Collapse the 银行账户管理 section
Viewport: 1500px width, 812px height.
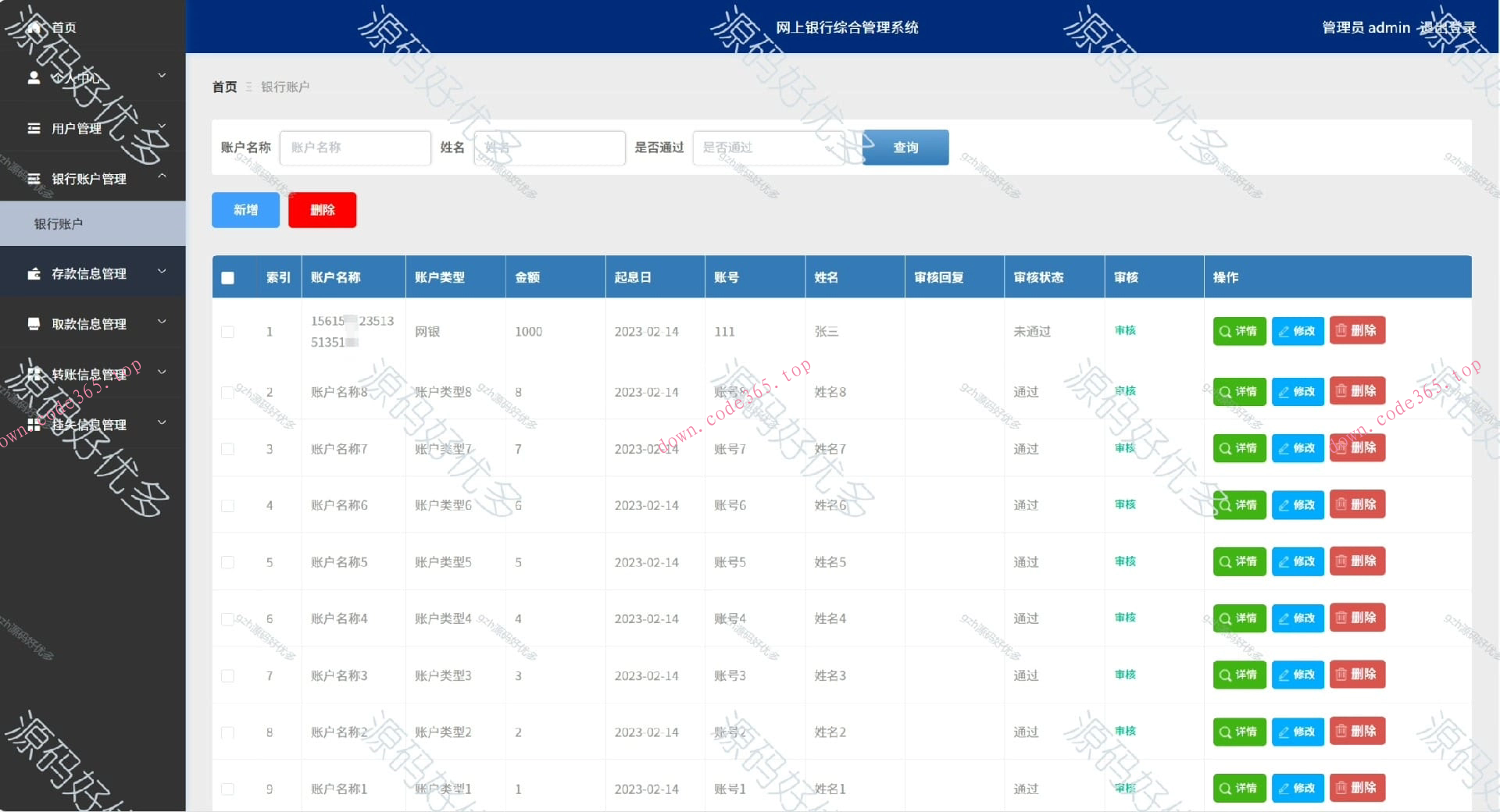point(161,176)
